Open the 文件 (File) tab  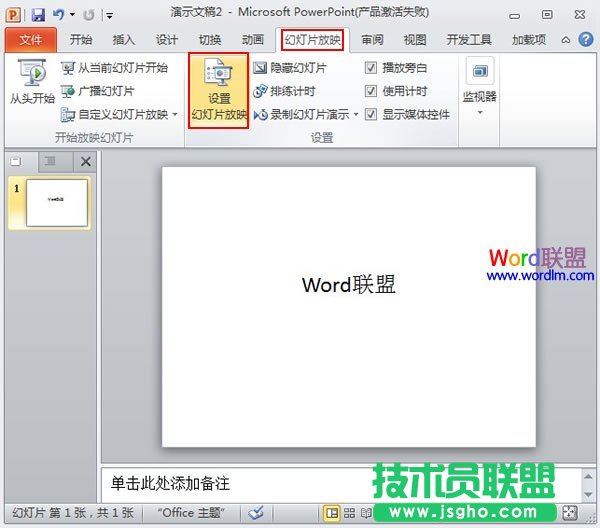click(x=31, y=39)
